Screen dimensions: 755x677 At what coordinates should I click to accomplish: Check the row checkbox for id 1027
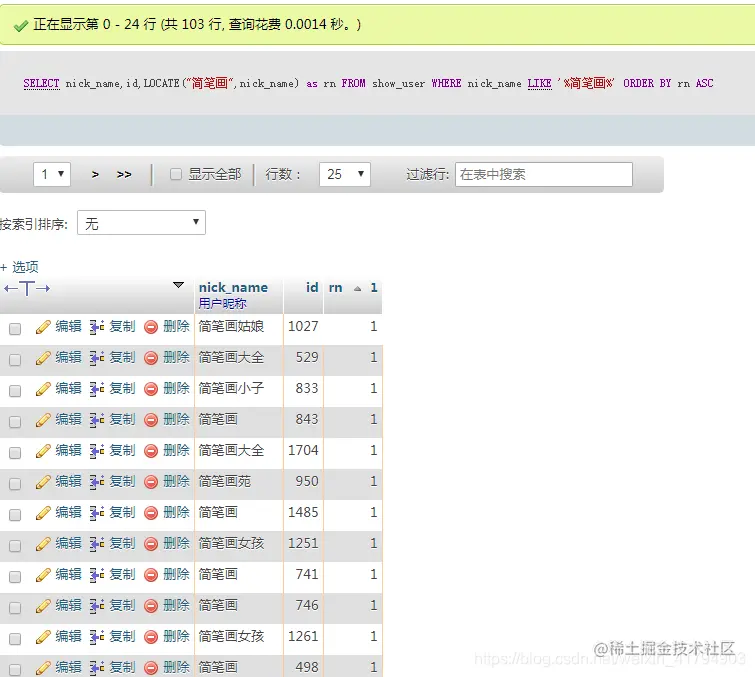[x=15, y=329]
